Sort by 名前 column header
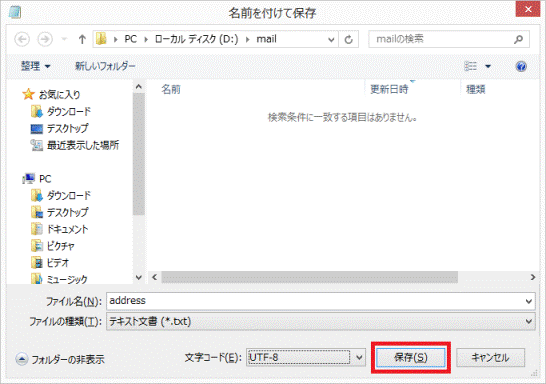This screenshot has width=546, height=384. 171,89
